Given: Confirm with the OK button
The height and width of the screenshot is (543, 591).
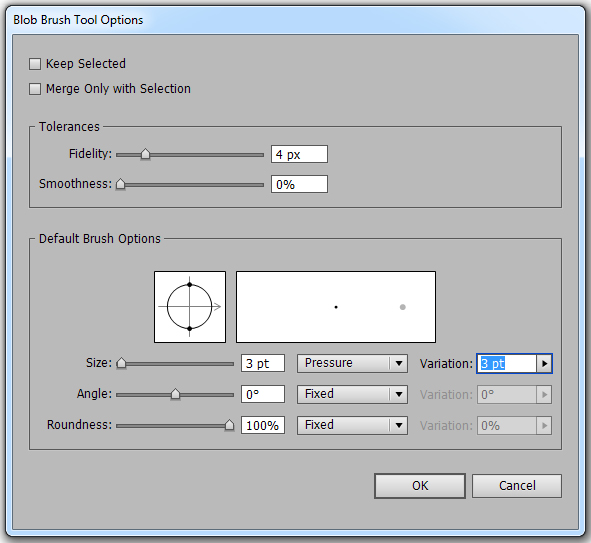Looking at the screenshot, I should 420,486.
